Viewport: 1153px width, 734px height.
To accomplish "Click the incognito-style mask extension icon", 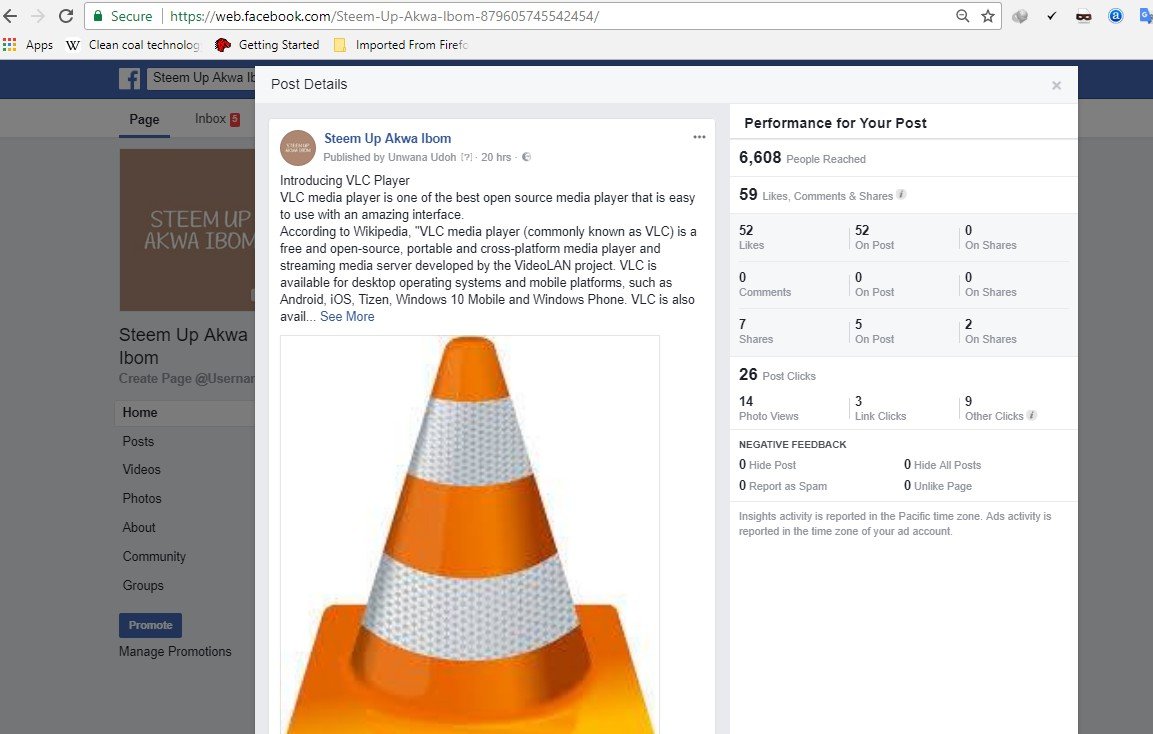I will pos(1083,16).
